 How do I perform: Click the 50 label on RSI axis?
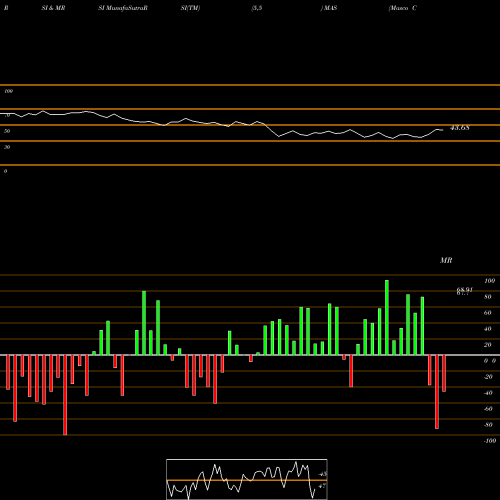[x=7, y=131]
